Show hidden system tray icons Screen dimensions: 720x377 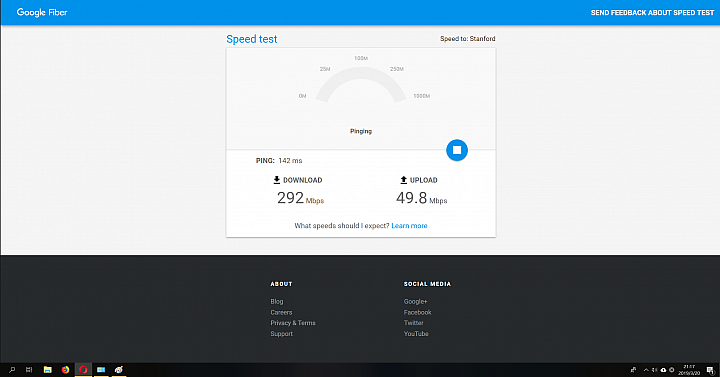click(646, 370)
